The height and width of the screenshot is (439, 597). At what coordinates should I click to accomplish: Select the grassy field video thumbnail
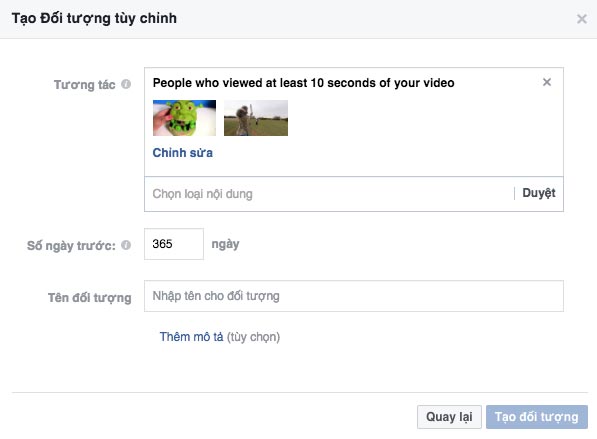[256, 118]
